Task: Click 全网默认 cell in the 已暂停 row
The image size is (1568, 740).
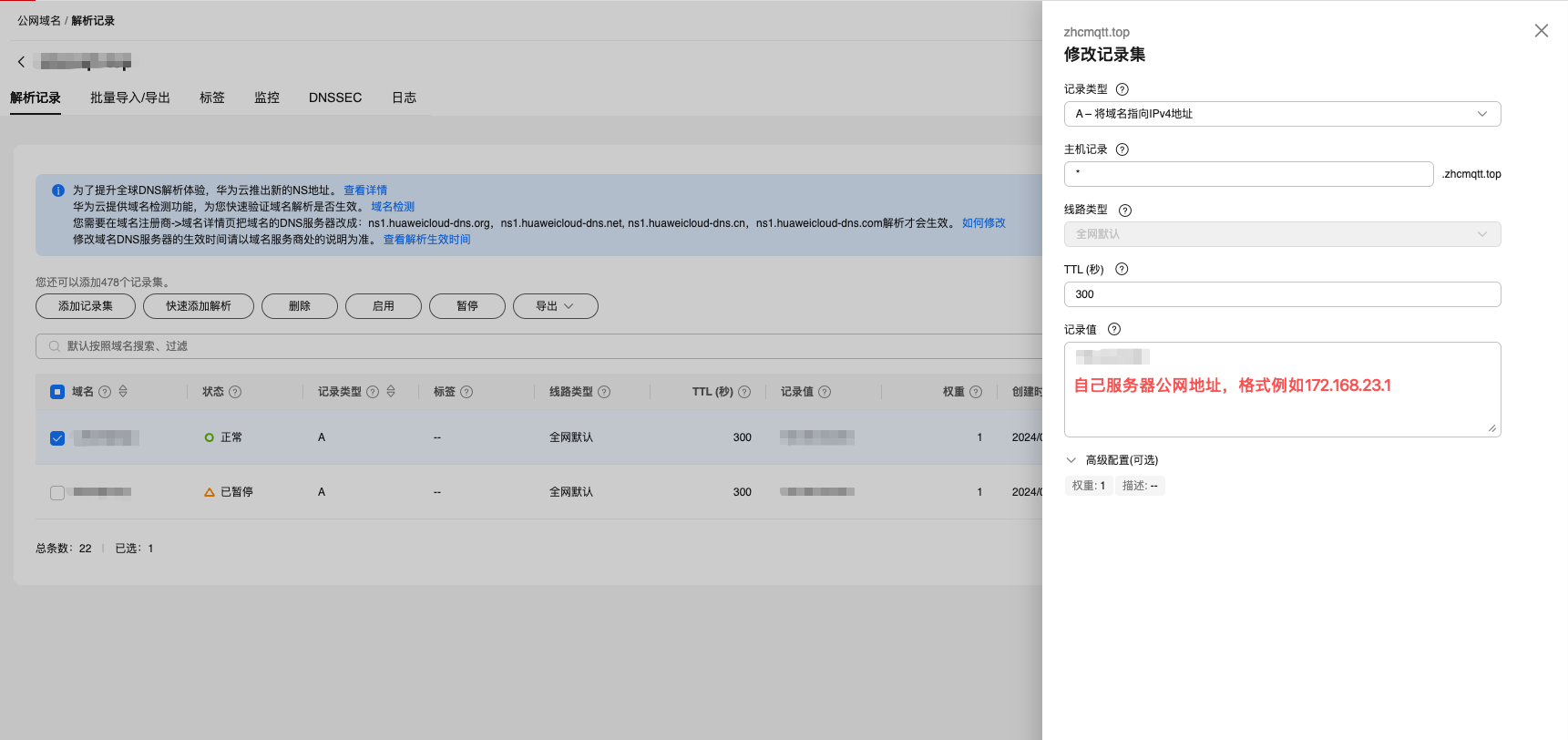Action: (x=571, y=492)
